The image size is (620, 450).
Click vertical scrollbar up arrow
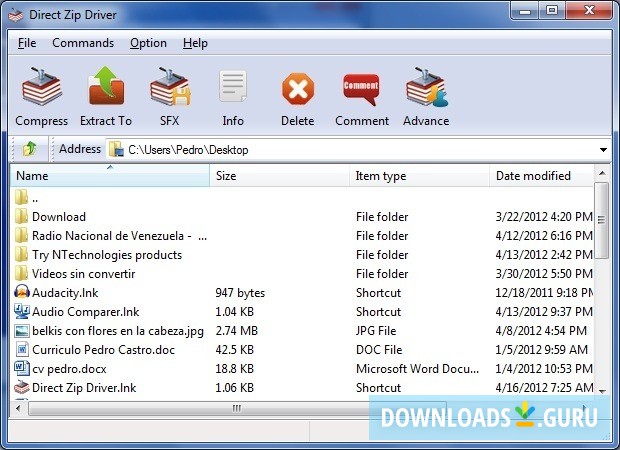602,174
